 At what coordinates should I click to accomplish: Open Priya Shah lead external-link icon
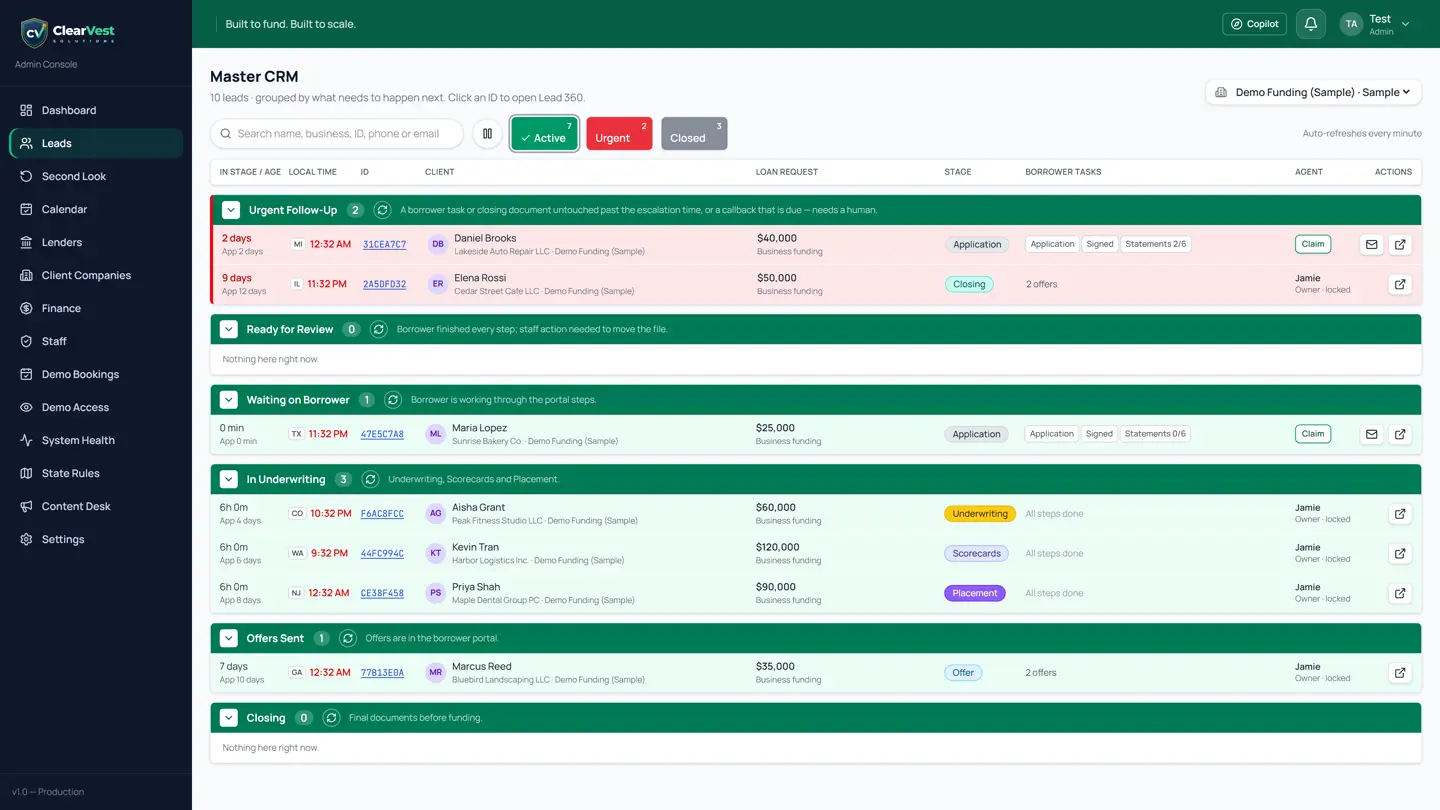(x=1400, y=593)
